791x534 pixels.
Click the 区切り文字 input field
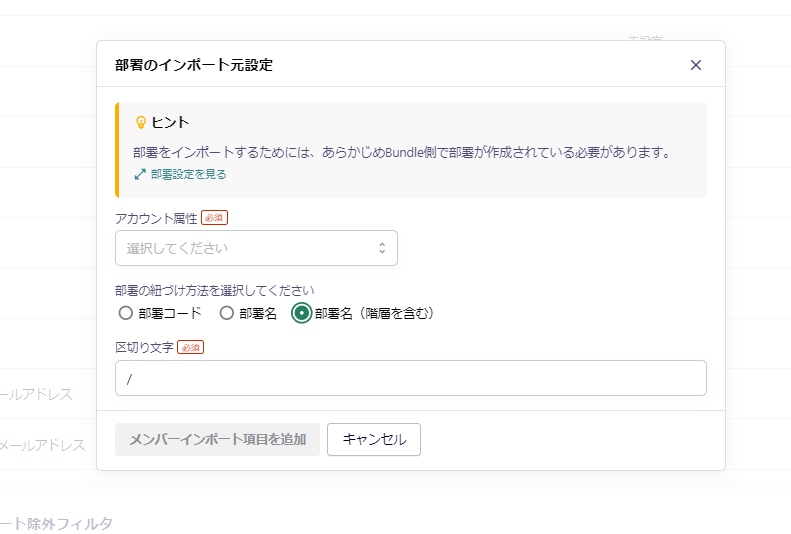tap(411, 378)
